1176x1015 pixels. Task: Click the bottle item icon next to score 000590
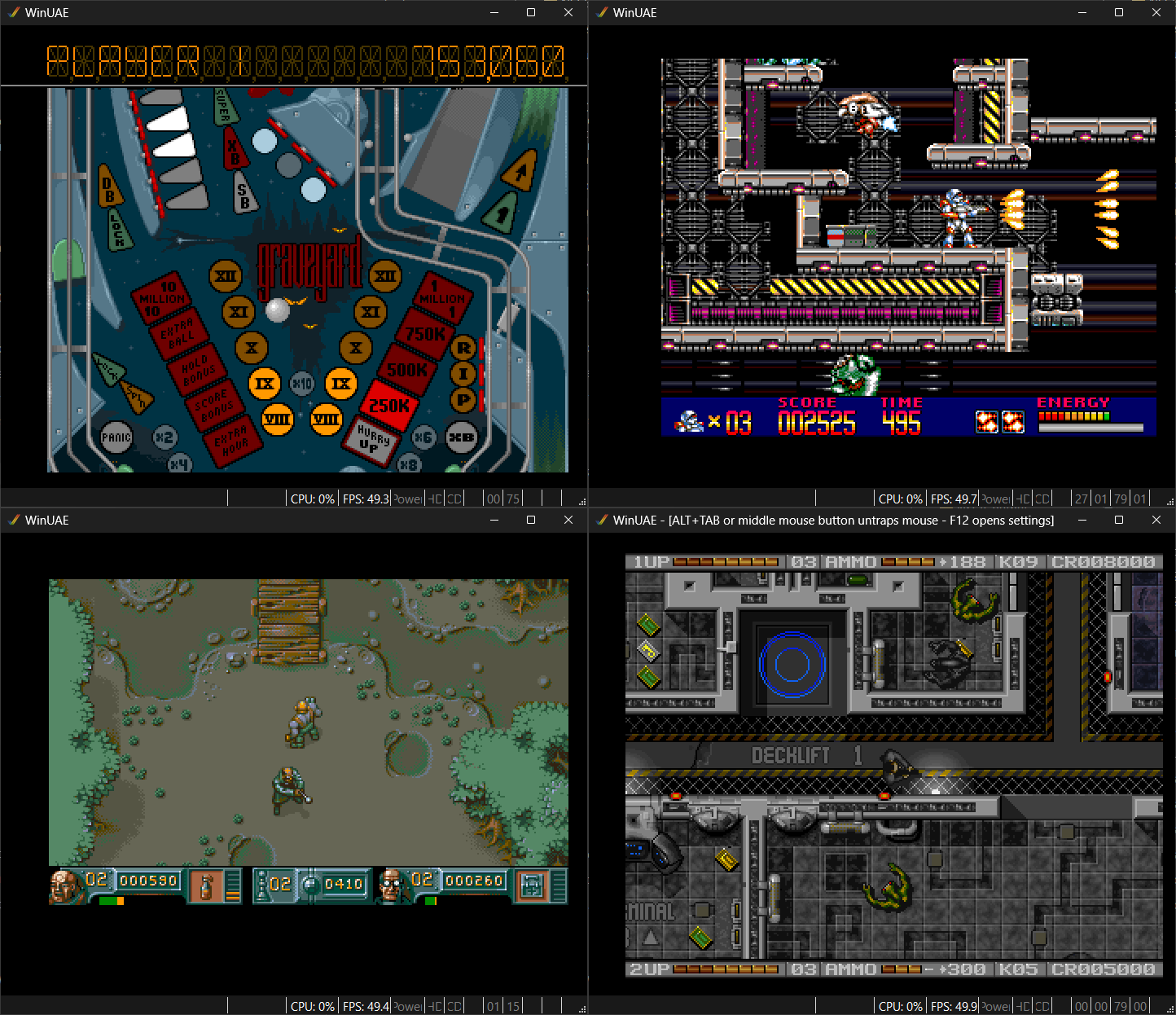pos(205,885)
